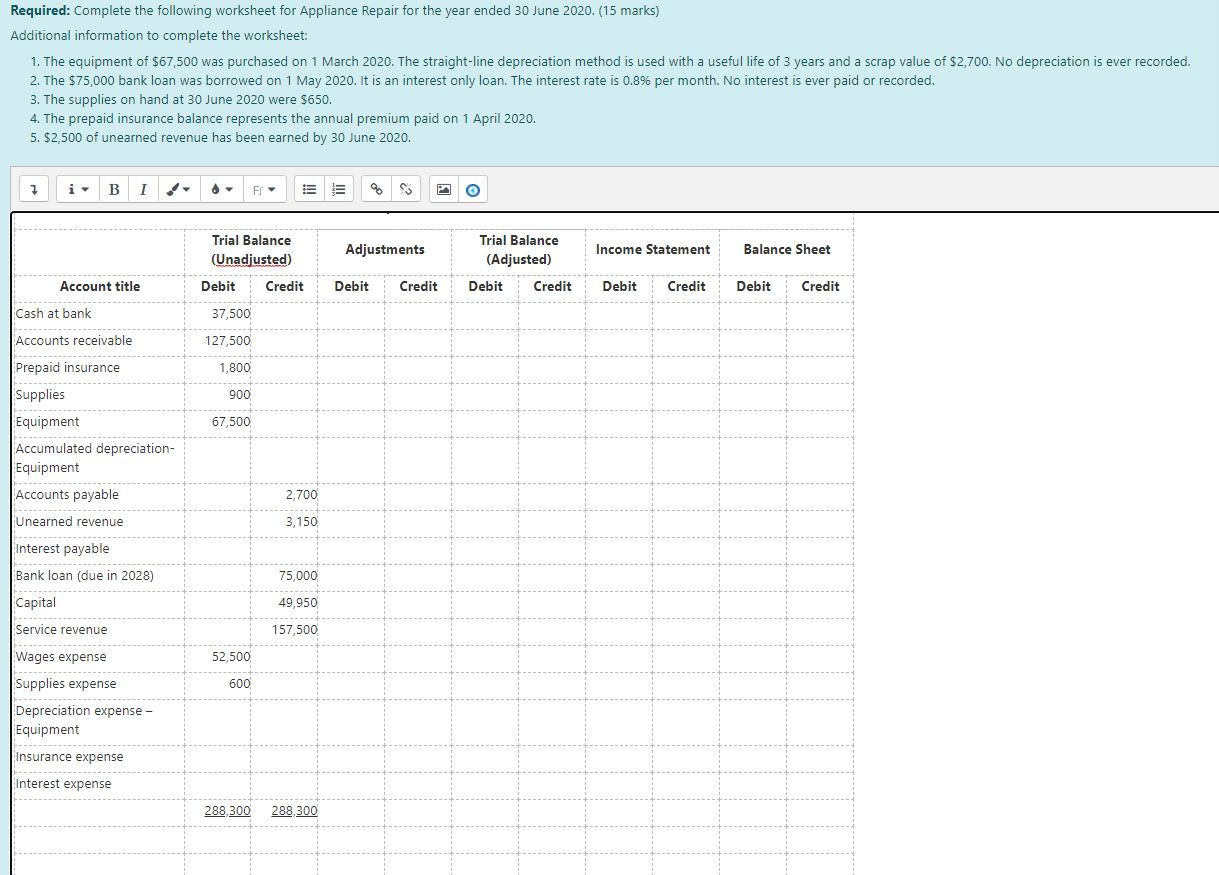Apply bold formatting
Image resolution: width=1219 pixels, height=875 pixels.
pyautogui.click(x=113, y=189)
